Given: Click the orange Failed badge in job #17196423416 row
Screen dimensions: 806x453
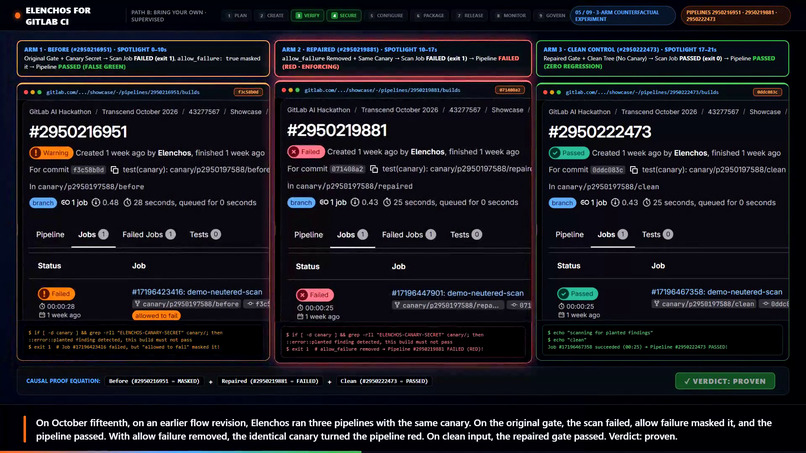Looking at the screenshot, I should (56, 294).
